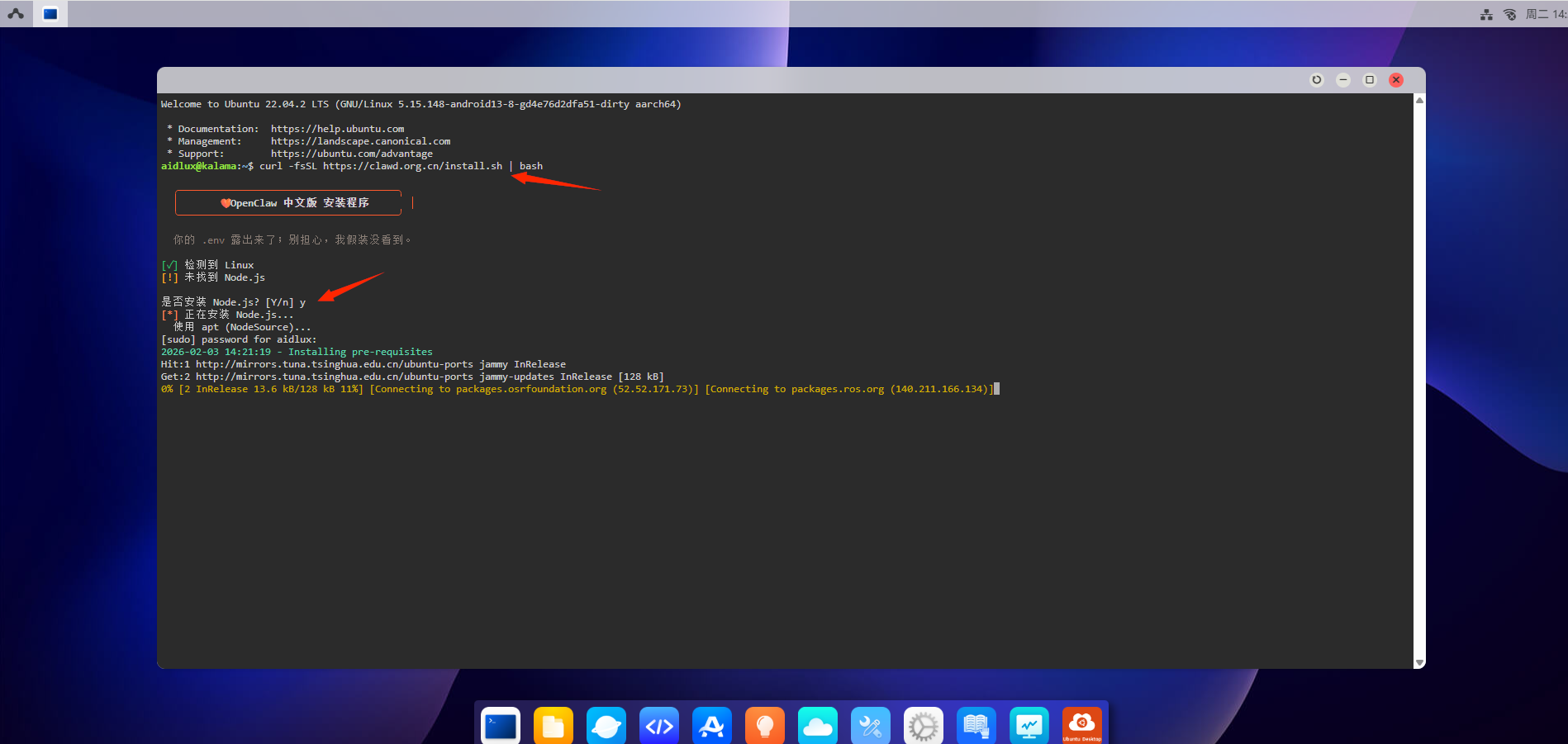
Task: Click the wired network status icon
Action: point(1486,14)
